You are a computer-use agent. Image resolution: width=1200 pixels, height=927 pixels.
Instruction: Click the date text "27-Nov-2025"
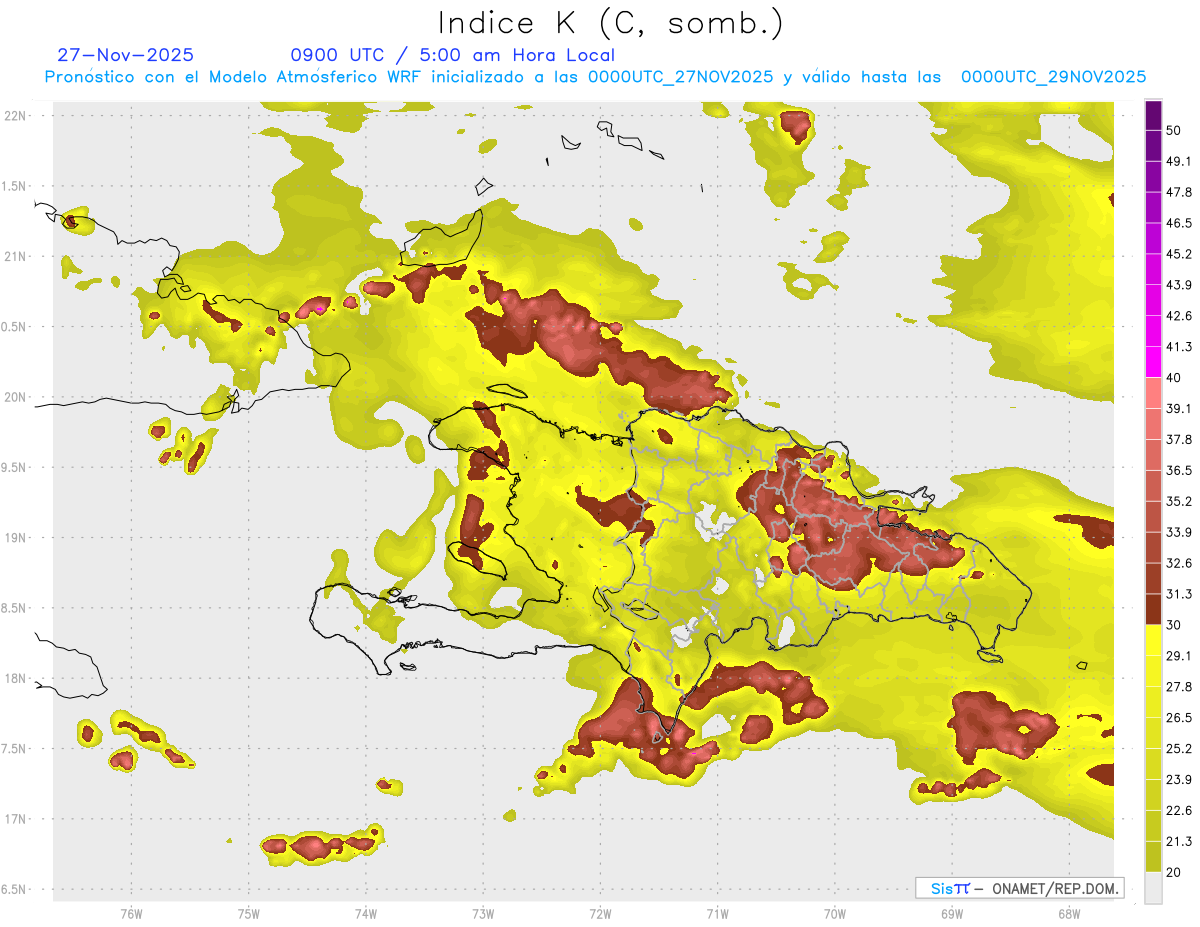pos(126,55)
